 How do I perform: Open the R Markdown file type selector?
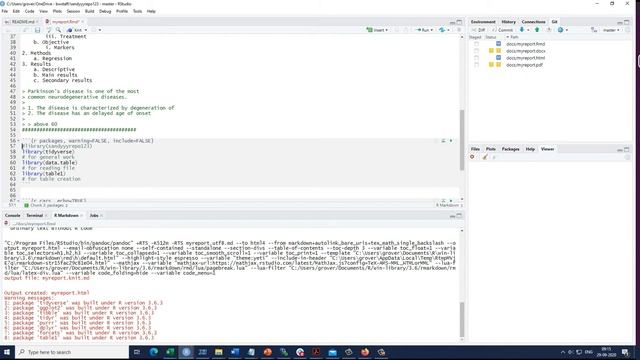click(449, 205)
